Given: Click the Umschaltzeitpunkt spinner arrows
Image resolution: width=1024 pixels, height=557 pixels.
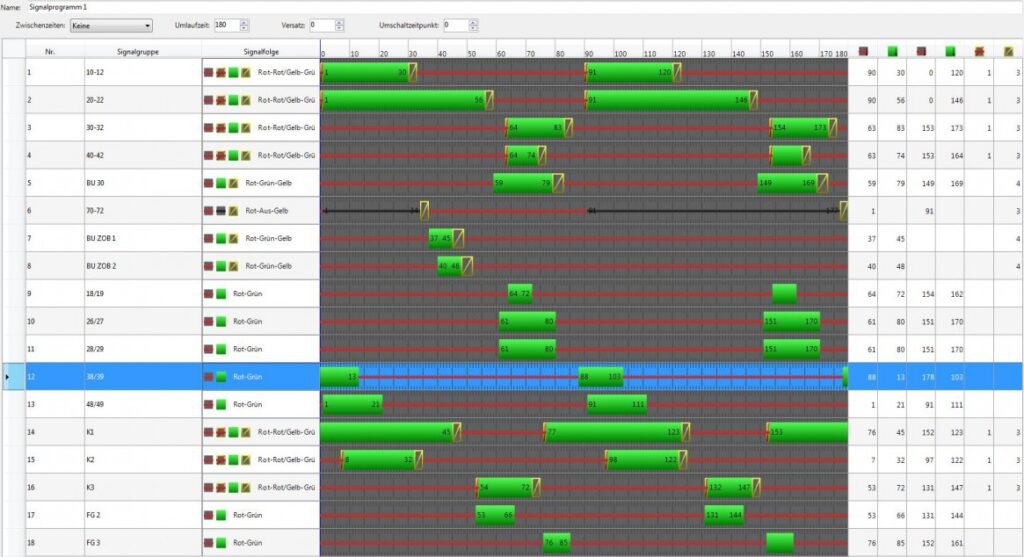Looking at the screenshot, I should (473, 25).
